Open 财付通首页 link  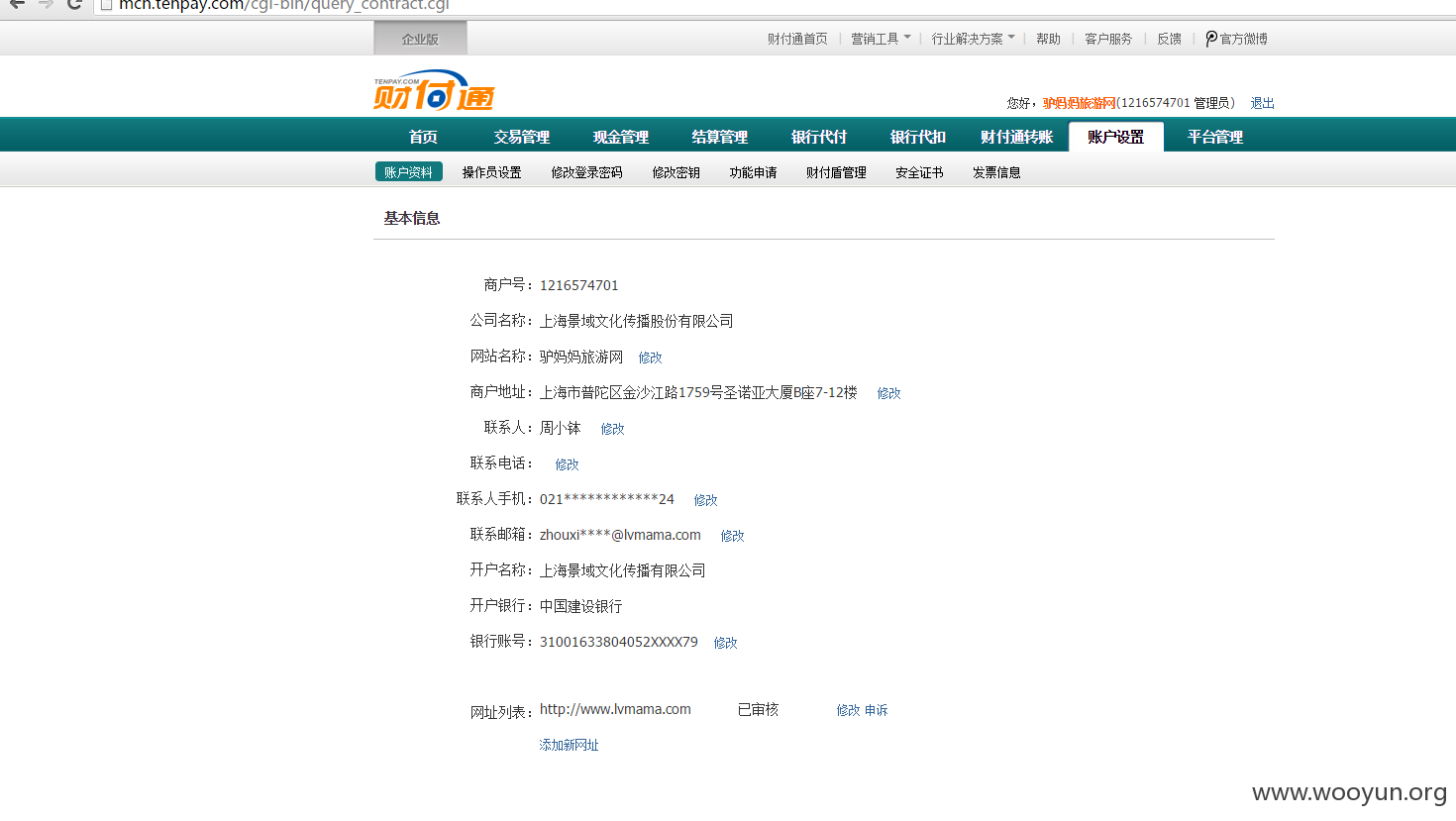pyautogui.click(x=797, y=39)
